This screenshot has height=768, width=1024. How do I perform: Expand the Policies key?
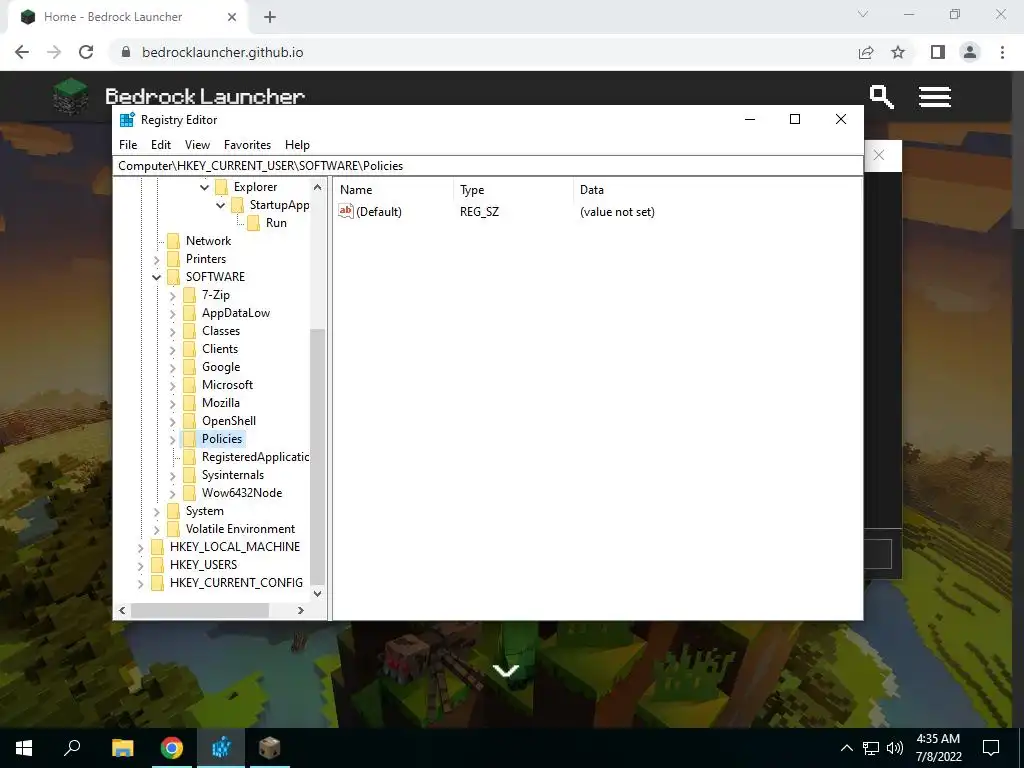(x=172, y=440)
